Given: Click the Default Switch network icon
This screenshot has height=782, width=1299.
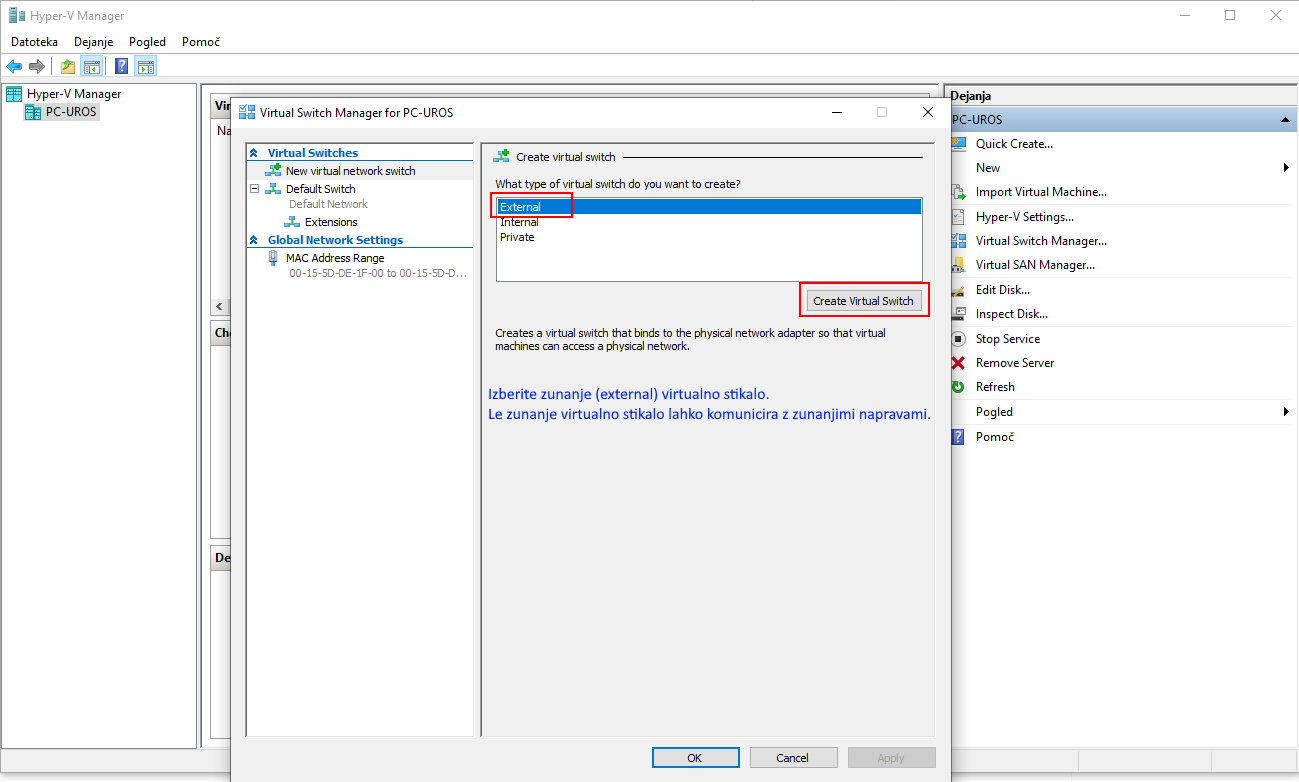Looking at the screenshot, I should tap(273, 189).
